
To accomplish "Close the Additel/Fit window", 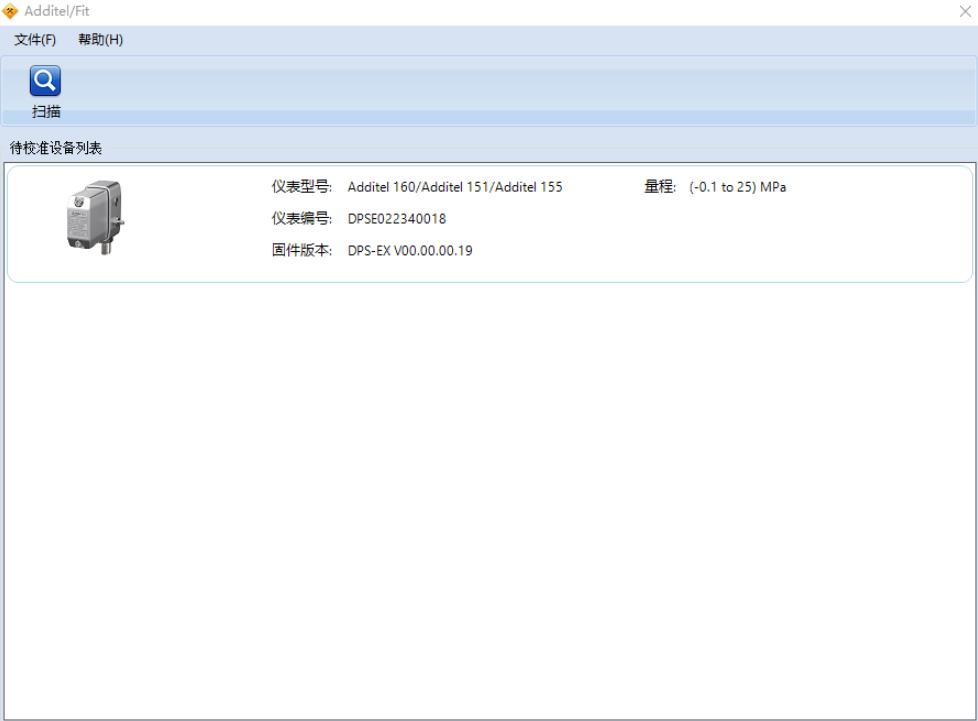I will [x=964, y=12].
